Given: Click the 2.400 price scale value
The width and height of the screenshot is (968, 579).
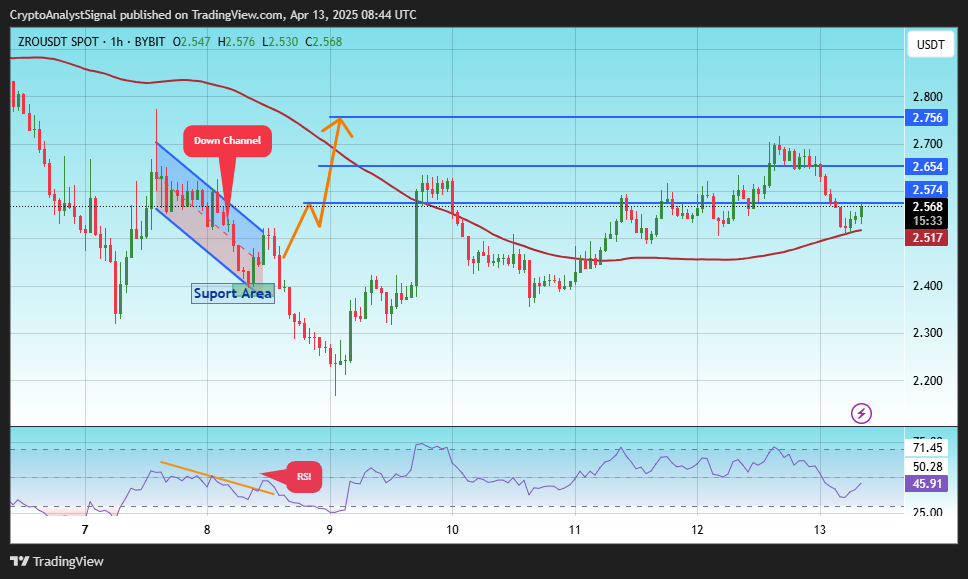Looking at the screenshot, I should (927, 286).
